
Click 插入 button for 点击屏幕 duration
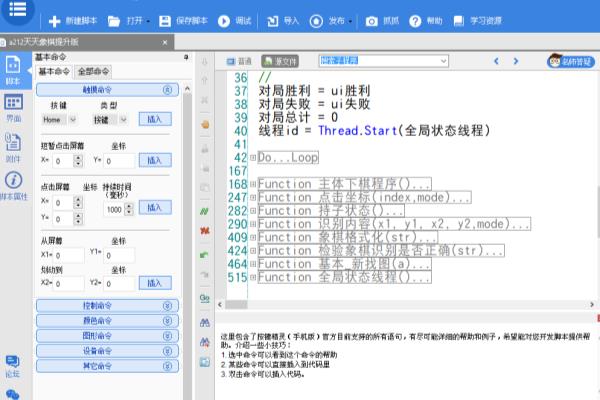pos(155,207)
